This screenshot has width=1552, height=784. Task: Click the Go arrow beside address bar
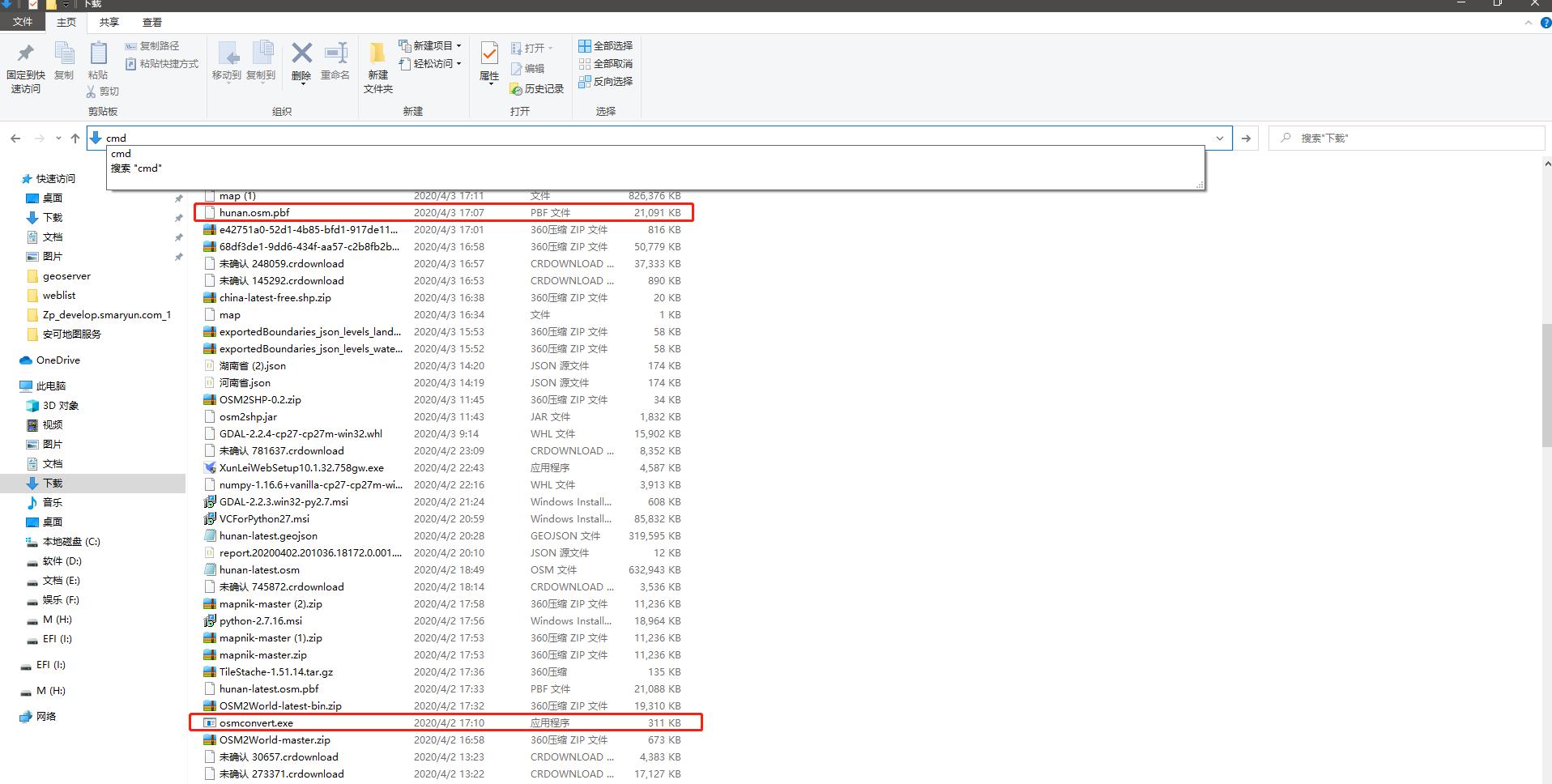point(1246,138)
